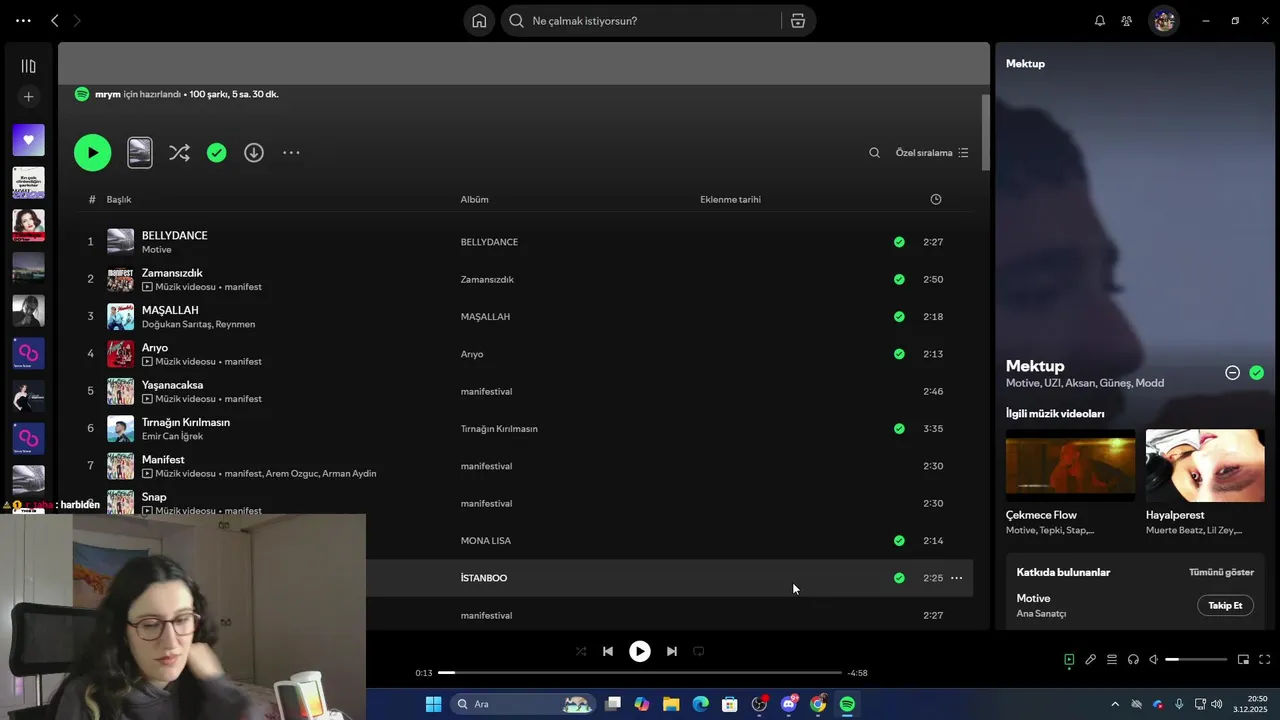Toggle the green saved check beside Mektup
The image size is (1280, 720).
(1257, 372)
